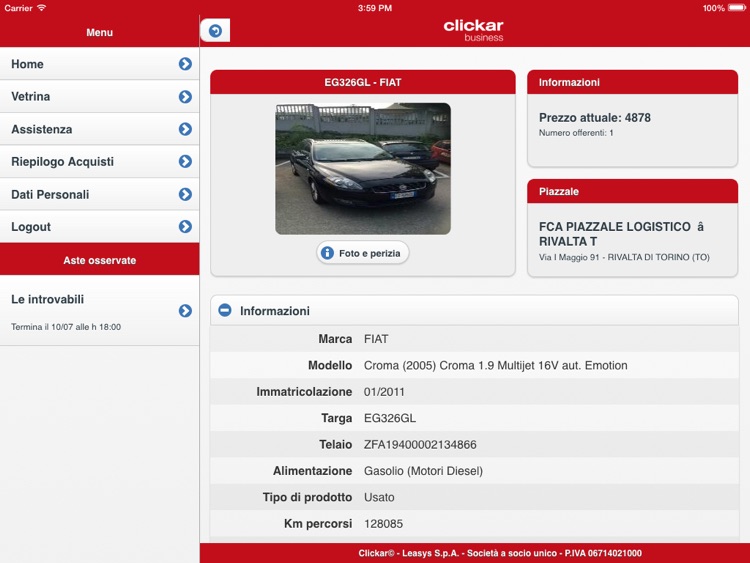This screenshot has height=563, width=750.
Task: Click the arrow icon next to Le introvabili
Action: [x=185, y=311]
